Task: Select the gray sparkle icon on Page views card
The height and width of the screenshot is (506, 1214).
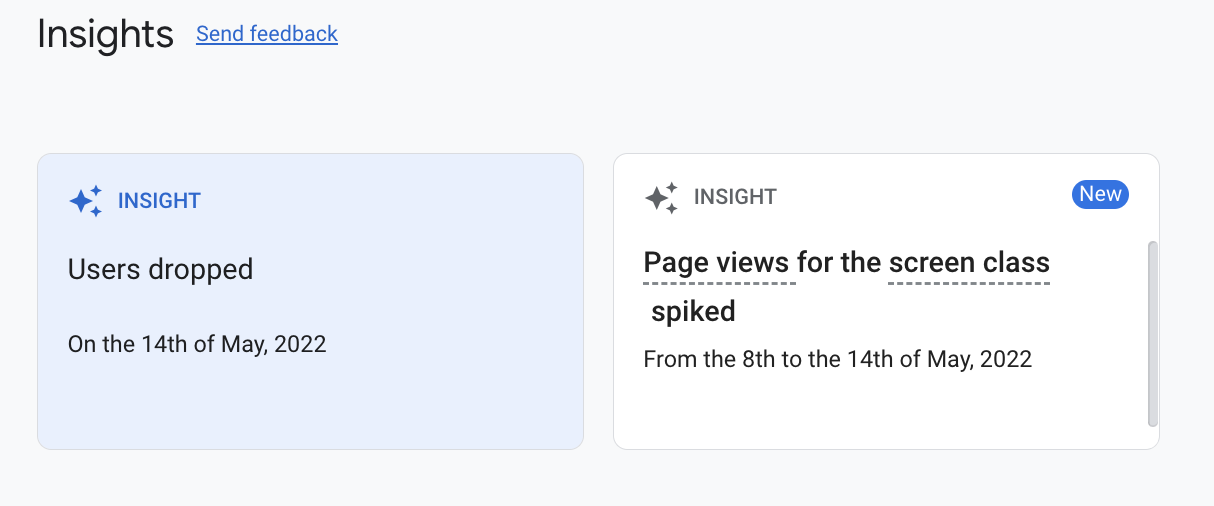Action: 662,197
